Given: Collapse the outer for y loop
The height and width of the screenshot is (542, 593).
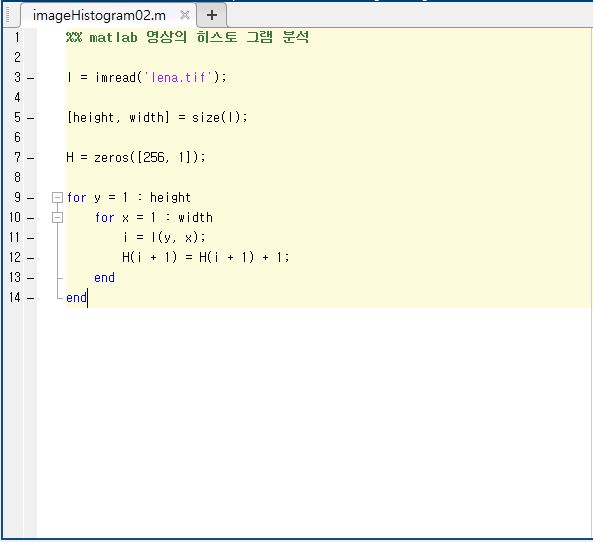Looking at the screenshot, I should pos(57,197).
